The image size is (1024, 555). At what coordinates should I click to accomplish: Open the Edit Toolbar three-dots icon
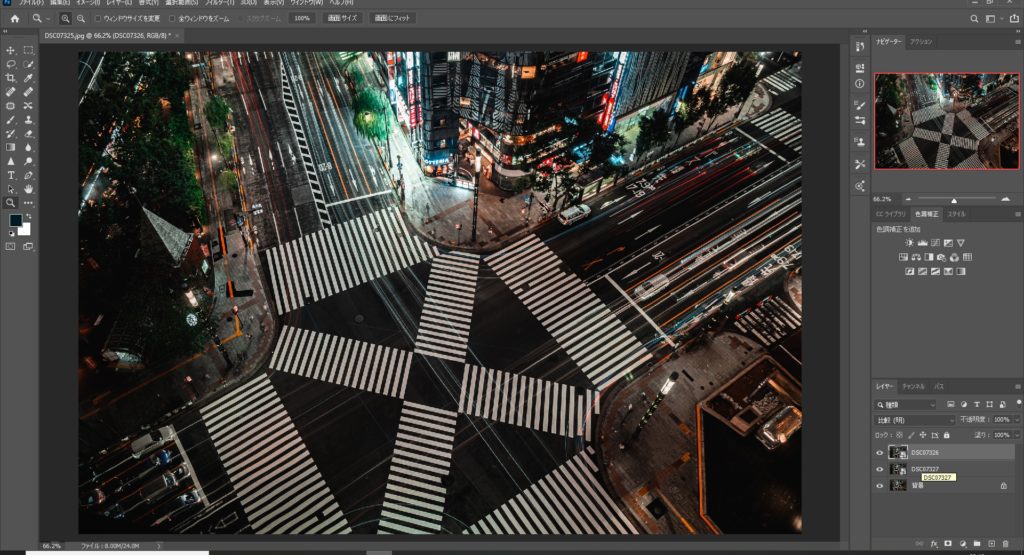[x=28, y=202]
